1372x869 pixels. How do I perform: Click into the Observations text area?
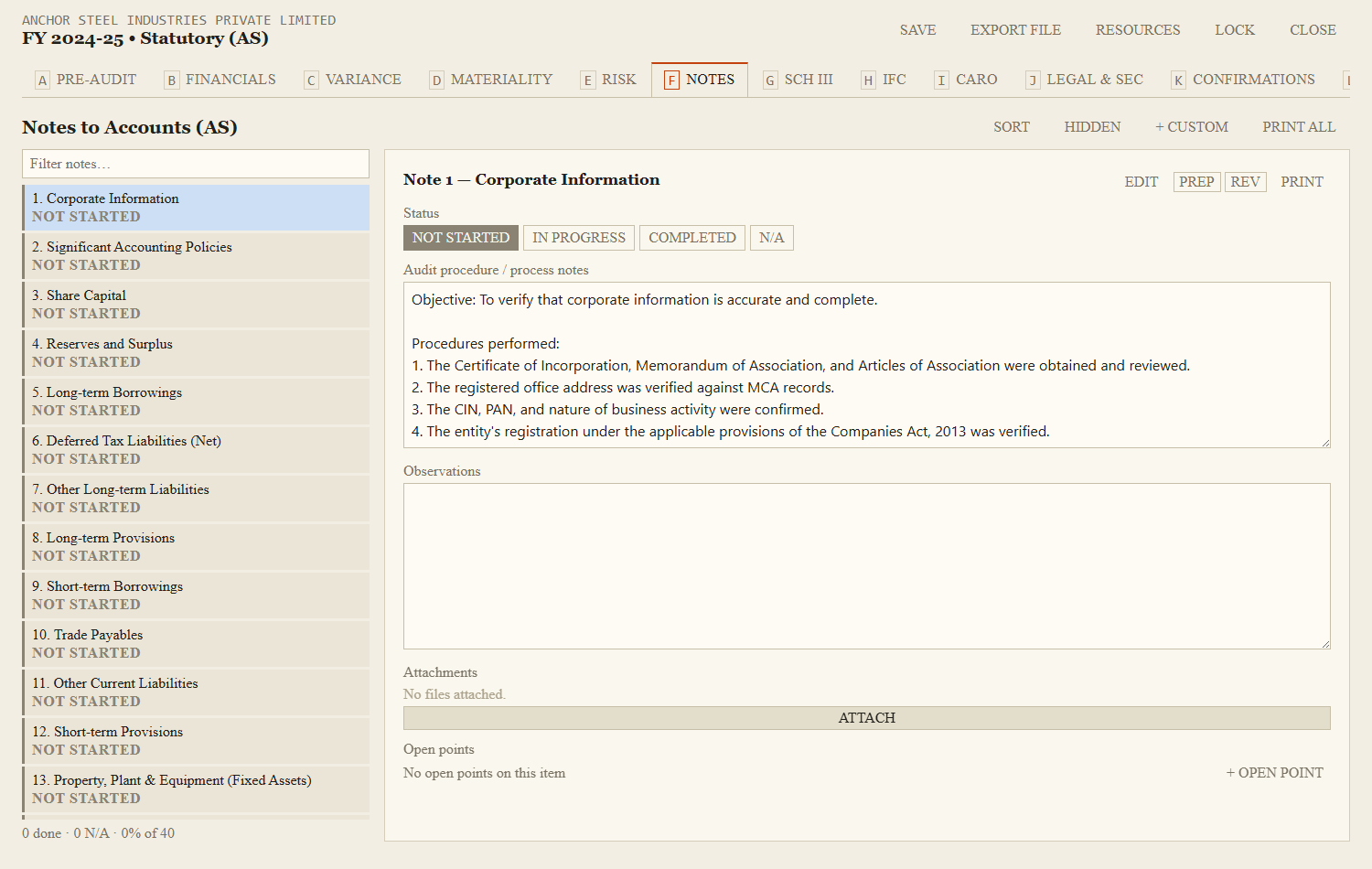tap(867, 566)
